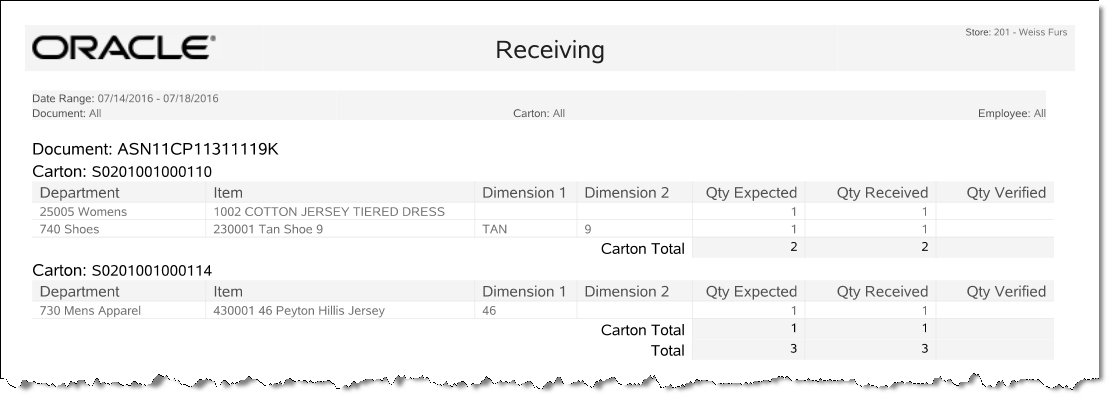Click the Carton Total label for carton S0201001000114
This screenshot has height=395, width=1107.
pos(642,330)
